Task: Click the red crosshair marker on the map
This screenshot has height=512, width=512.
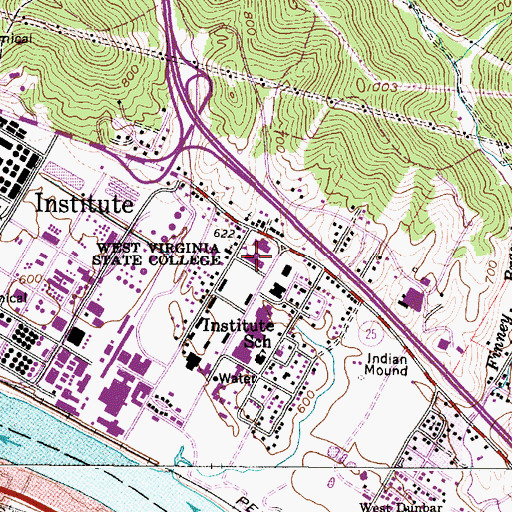Action: (257, 256)
